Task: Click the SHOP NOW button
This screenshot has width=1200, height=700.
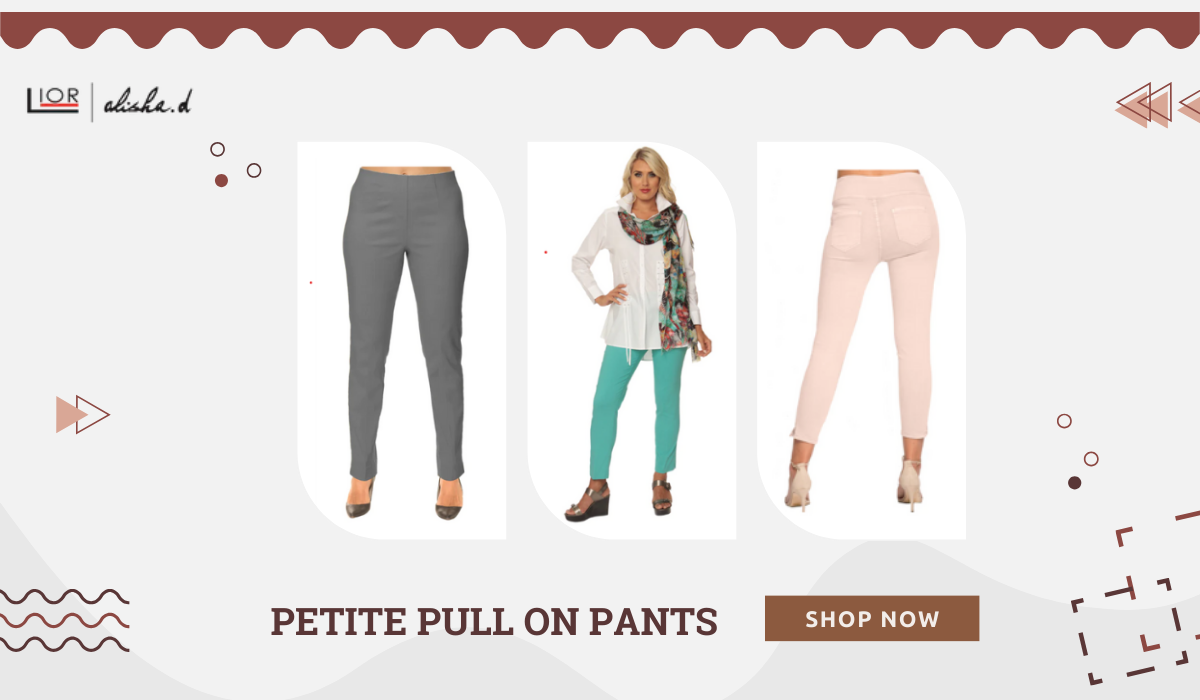Action: point(872,618)
